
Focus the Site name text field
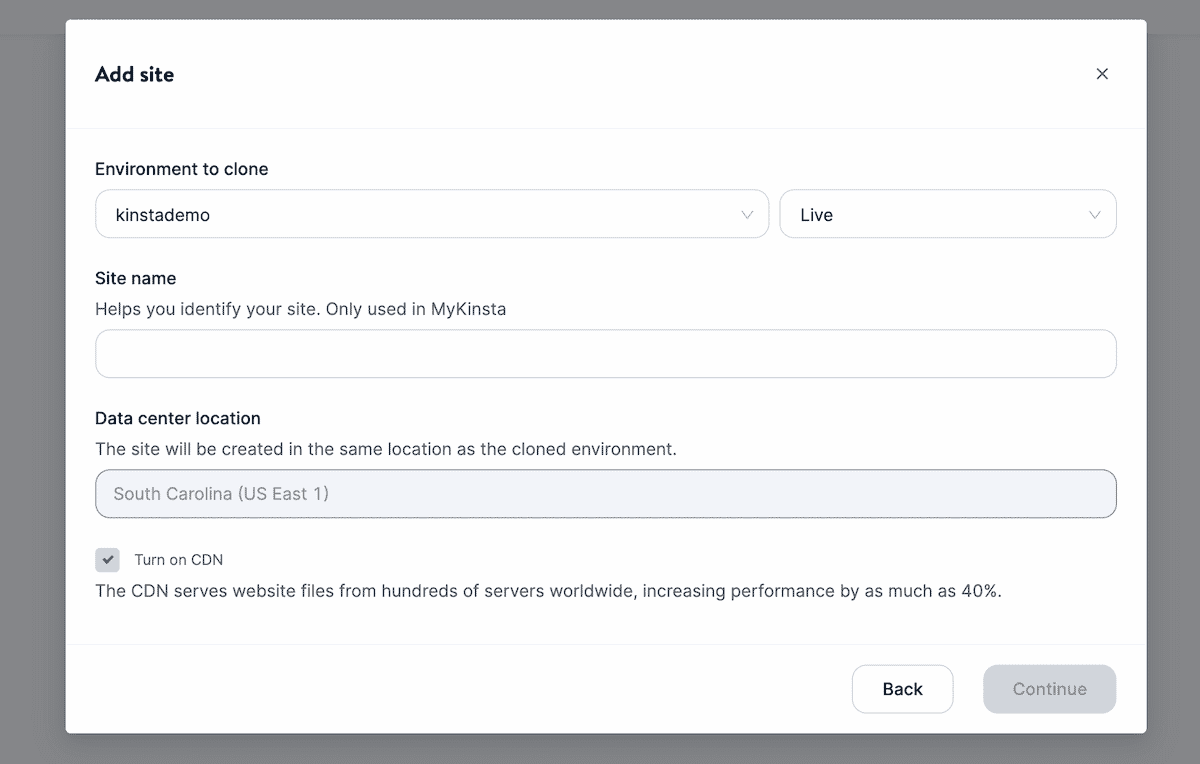click(x=605, y=354)
